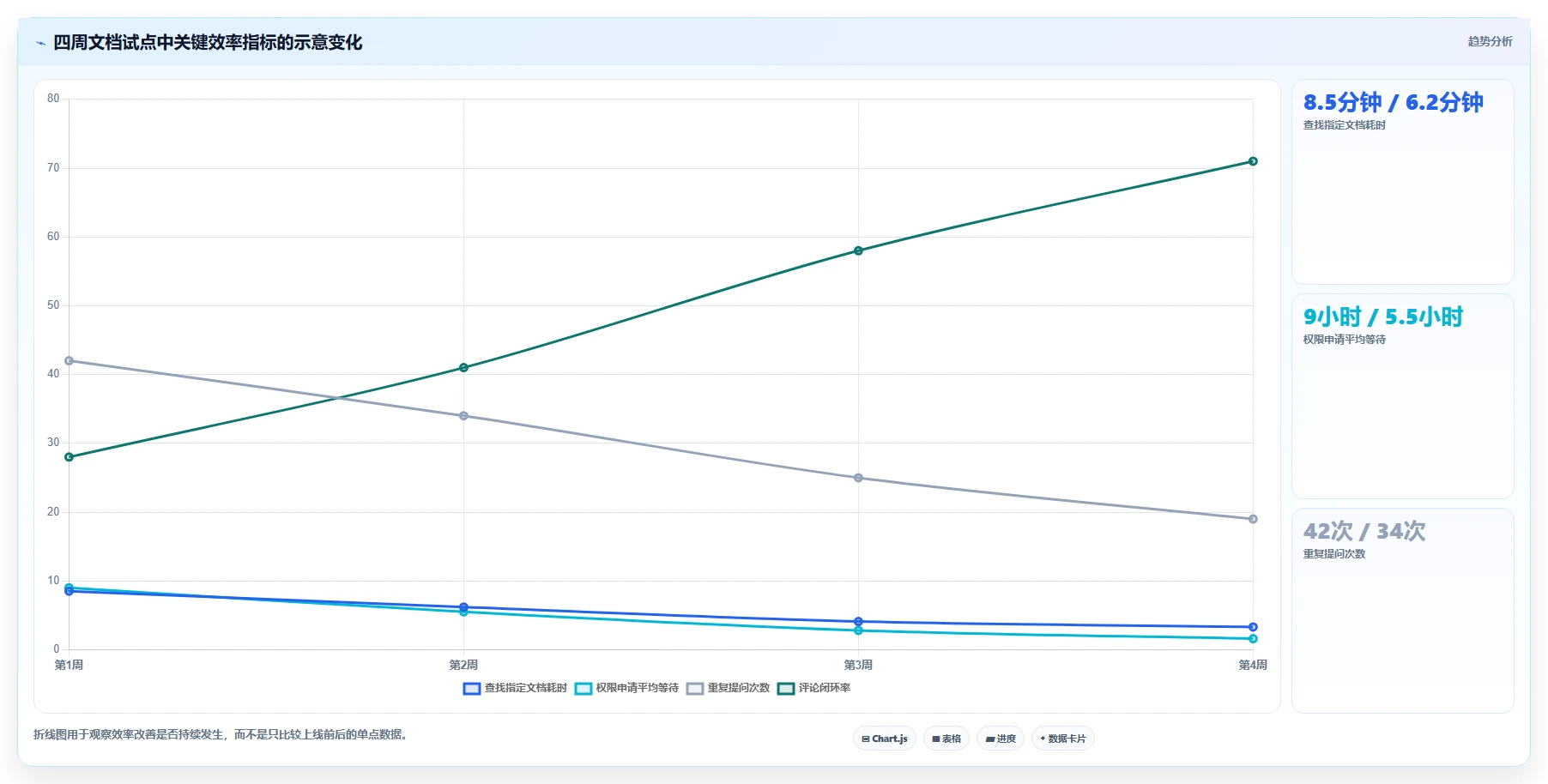The height and width of the screenshot is (784, 1548).
Task: Toggle the 查找指定文档耗时 legend label
Action: click(526, 688)
